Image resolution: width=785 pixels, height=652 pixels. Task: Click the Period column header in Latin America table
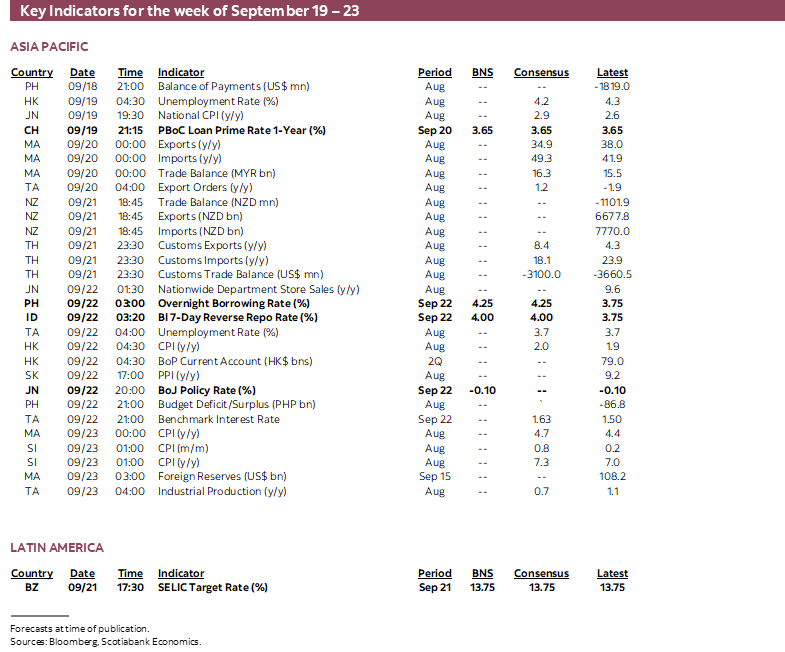pos(434,573)
